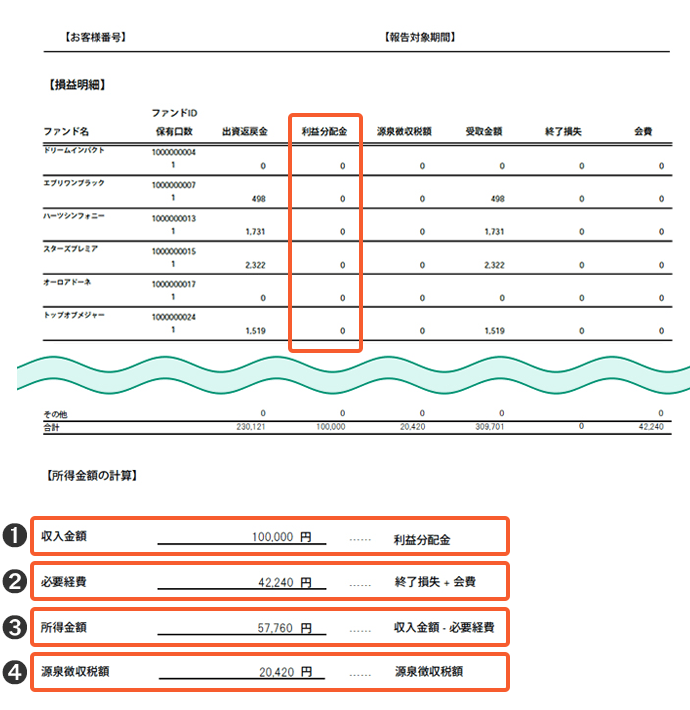
Task: Click 1,519 in the 出資返戻金 column
Action: (x=255, y=331)
